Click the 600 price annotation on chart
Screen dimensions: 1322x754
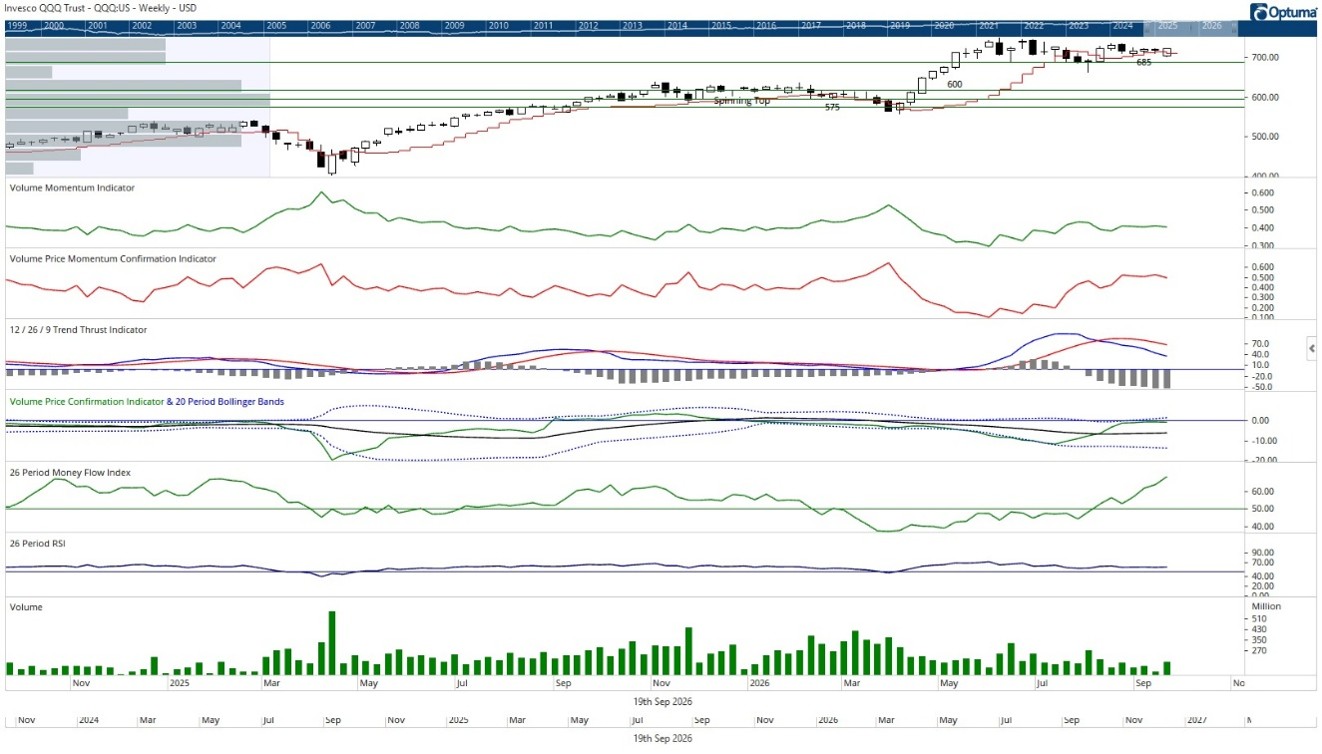[955, 85]
